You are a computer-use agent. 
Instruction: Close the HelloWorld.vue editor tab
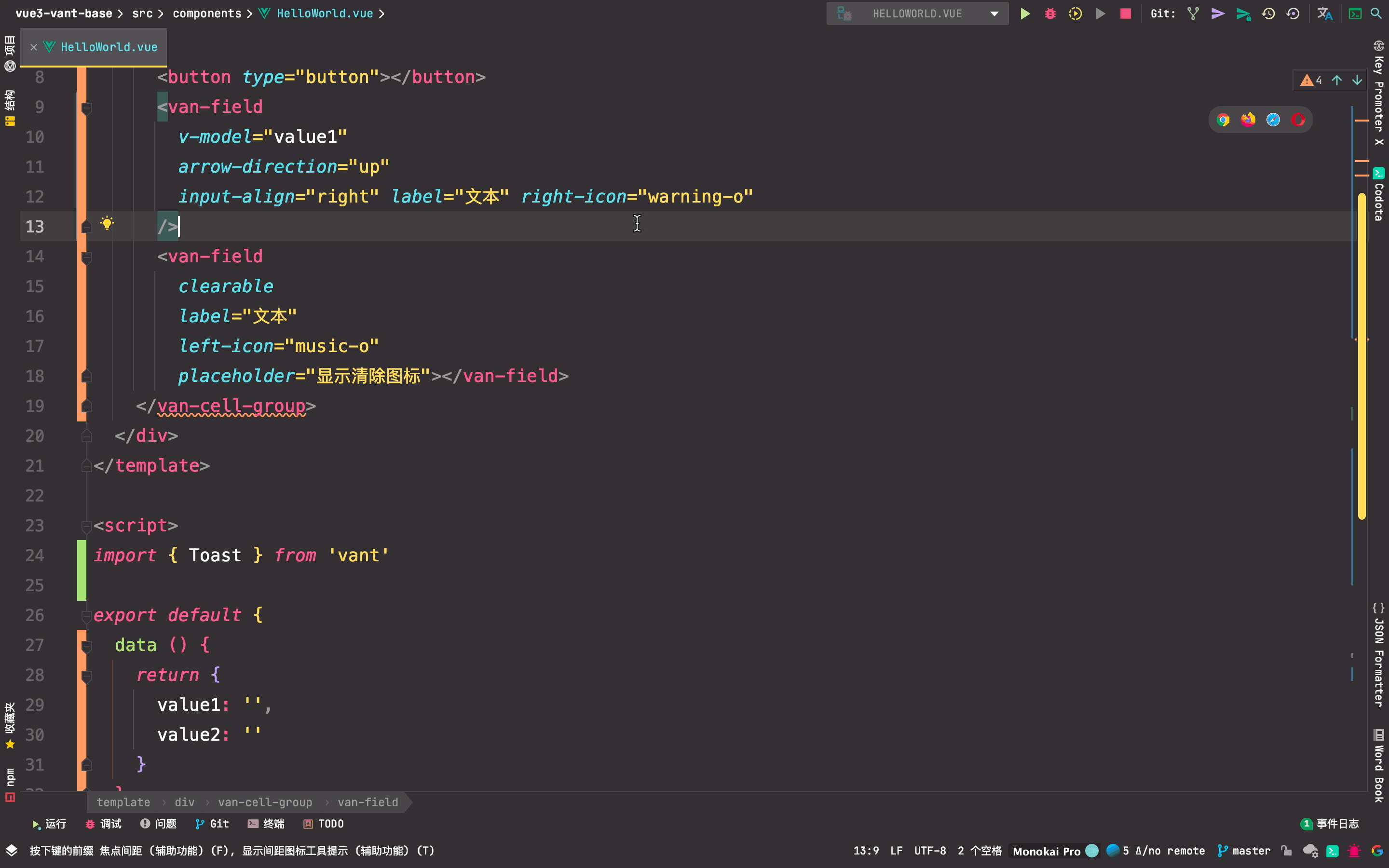tap(34, 47)
